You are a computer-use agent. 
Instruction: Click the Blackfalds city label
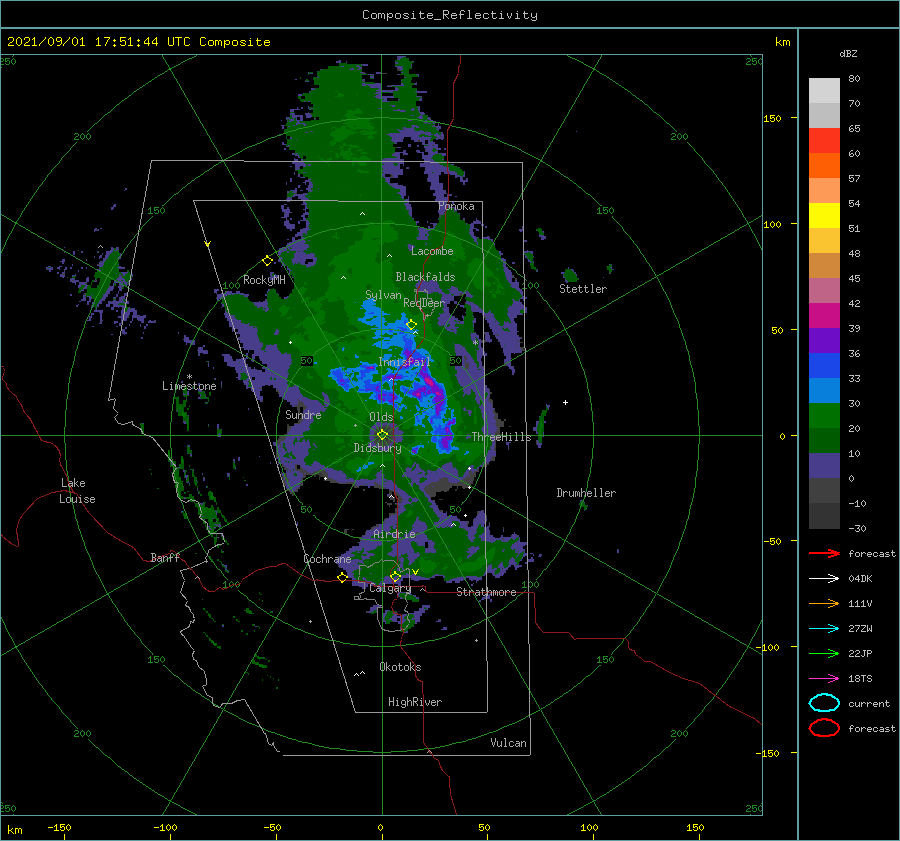[x=425, y=277]
